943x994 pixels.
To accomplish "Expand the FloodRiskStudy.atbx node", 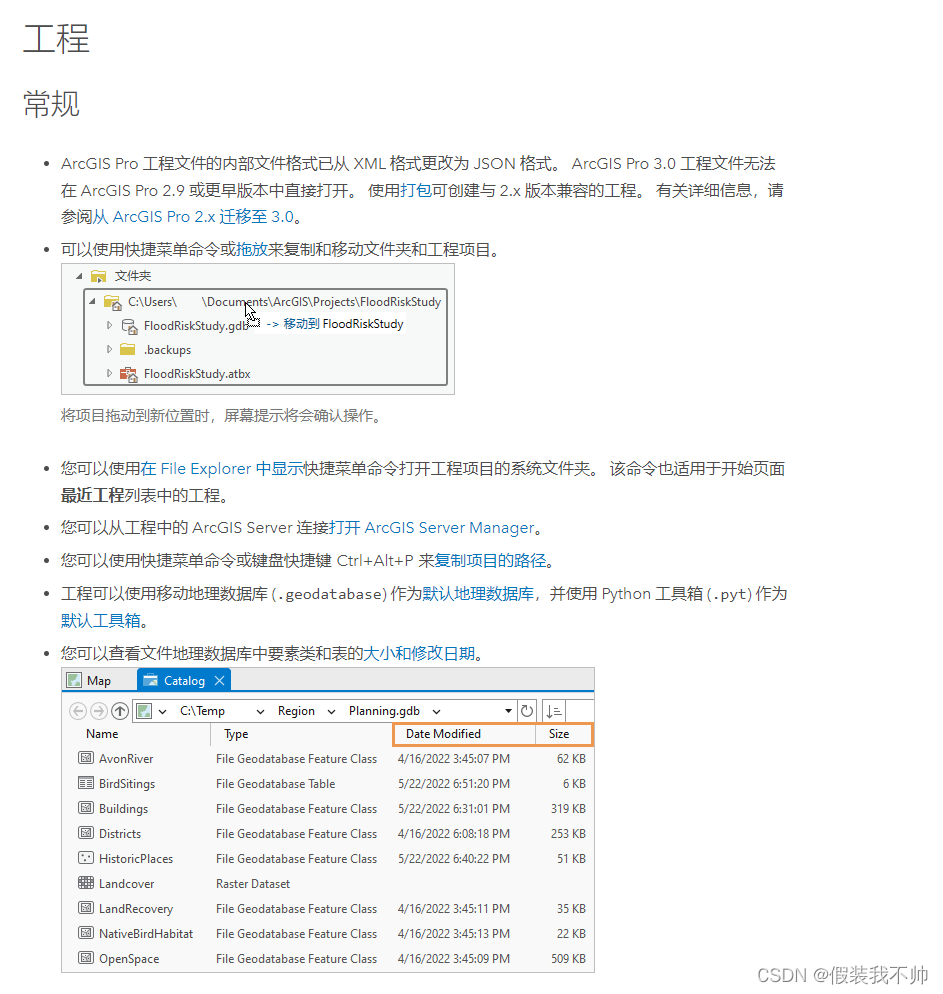I will pos(110,373).
